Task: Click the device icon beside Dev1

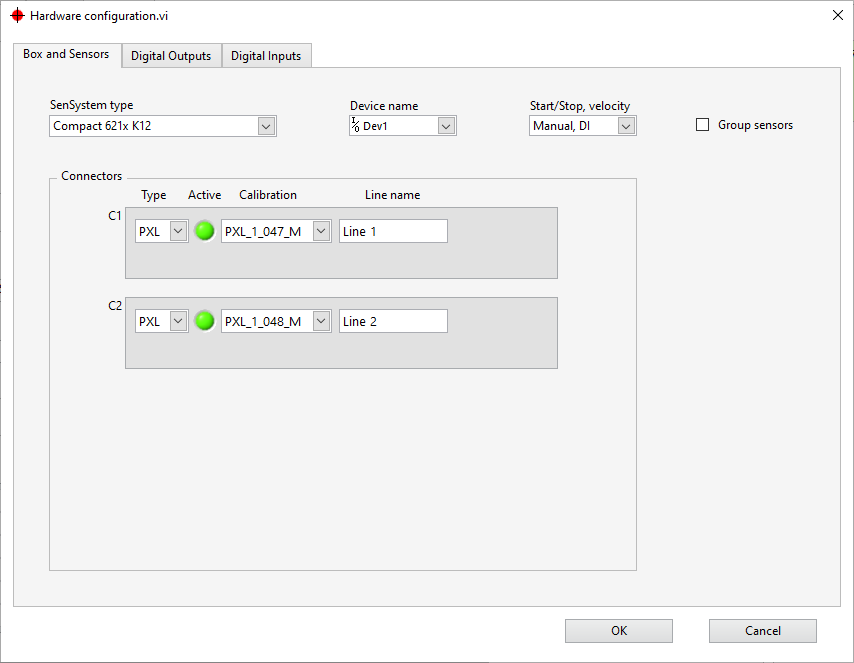Action: (x=354, y=126)
